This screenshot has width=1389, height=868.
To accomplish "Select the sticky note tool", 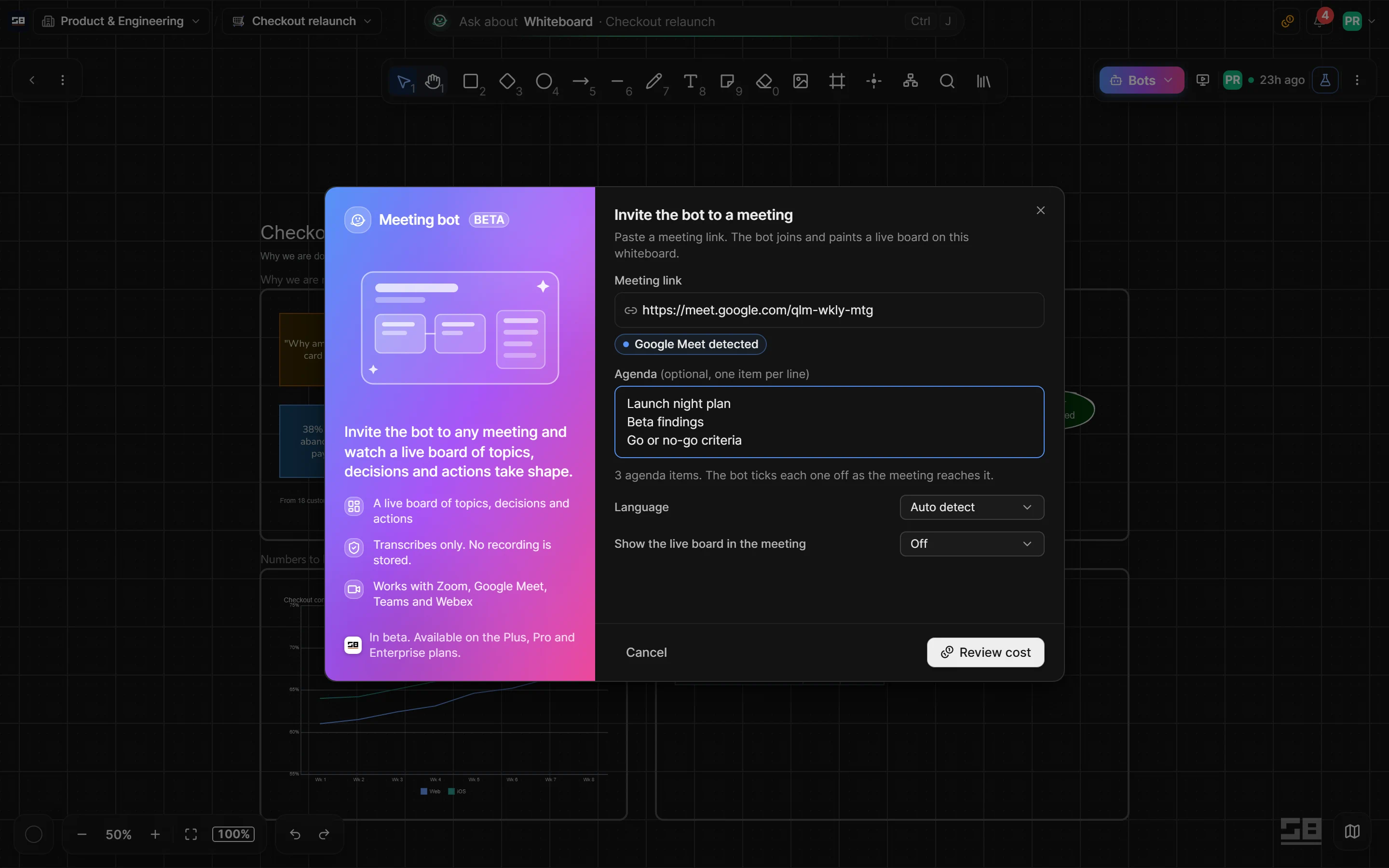I will (x=727, y=81).
